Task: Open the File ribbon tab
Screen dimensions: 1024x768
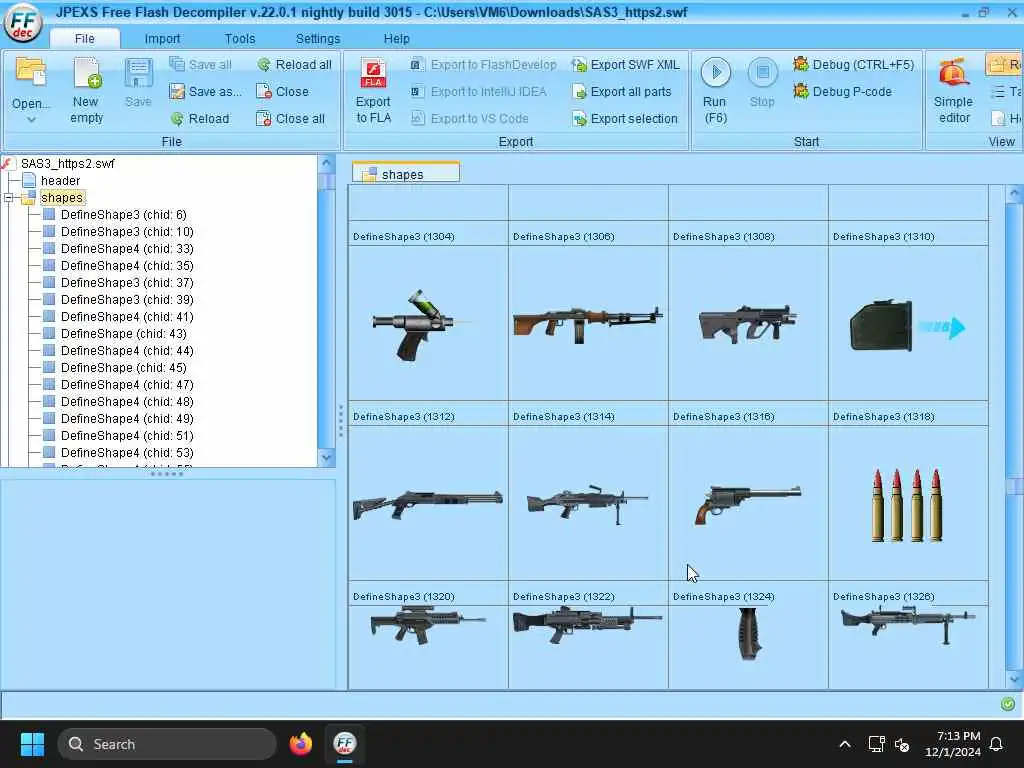Action: (x=84, y=39)
